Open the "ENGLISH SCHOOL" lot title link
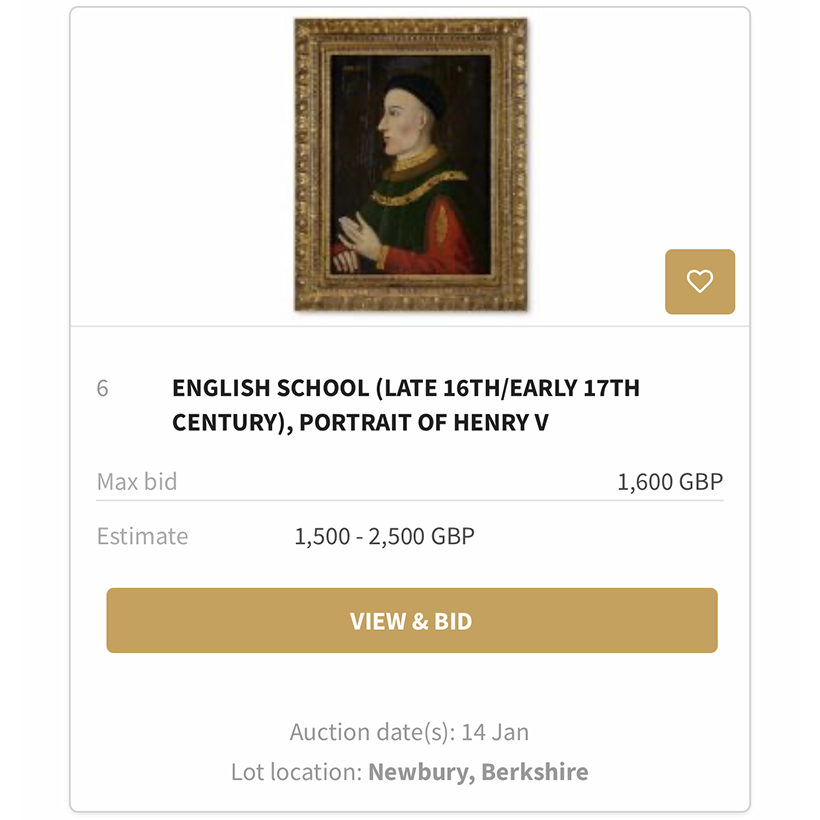Image resolution: width=820 pixels, height=820 pixels. (x=264, y=388)
